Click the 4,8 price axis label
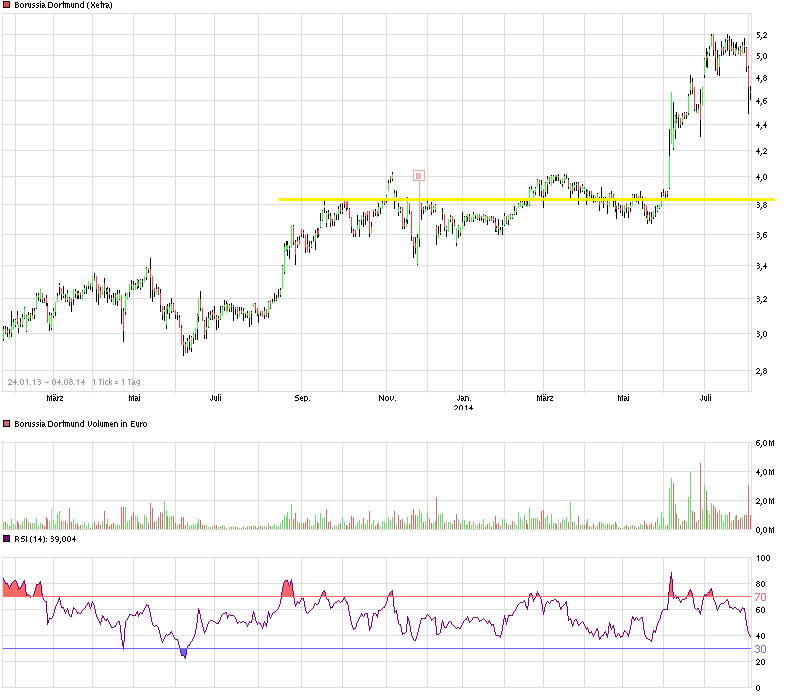The width and height of the screenshot is (792, 697). pyautogui.click(x=762, y=78)
